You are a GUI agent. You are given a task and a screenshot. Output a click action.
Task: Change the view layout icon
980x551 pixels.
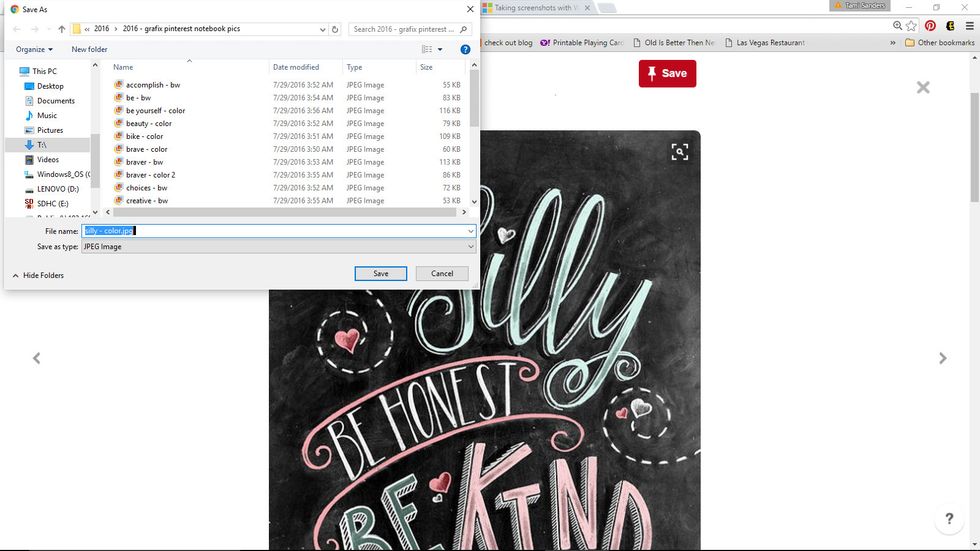coord(427,49)
